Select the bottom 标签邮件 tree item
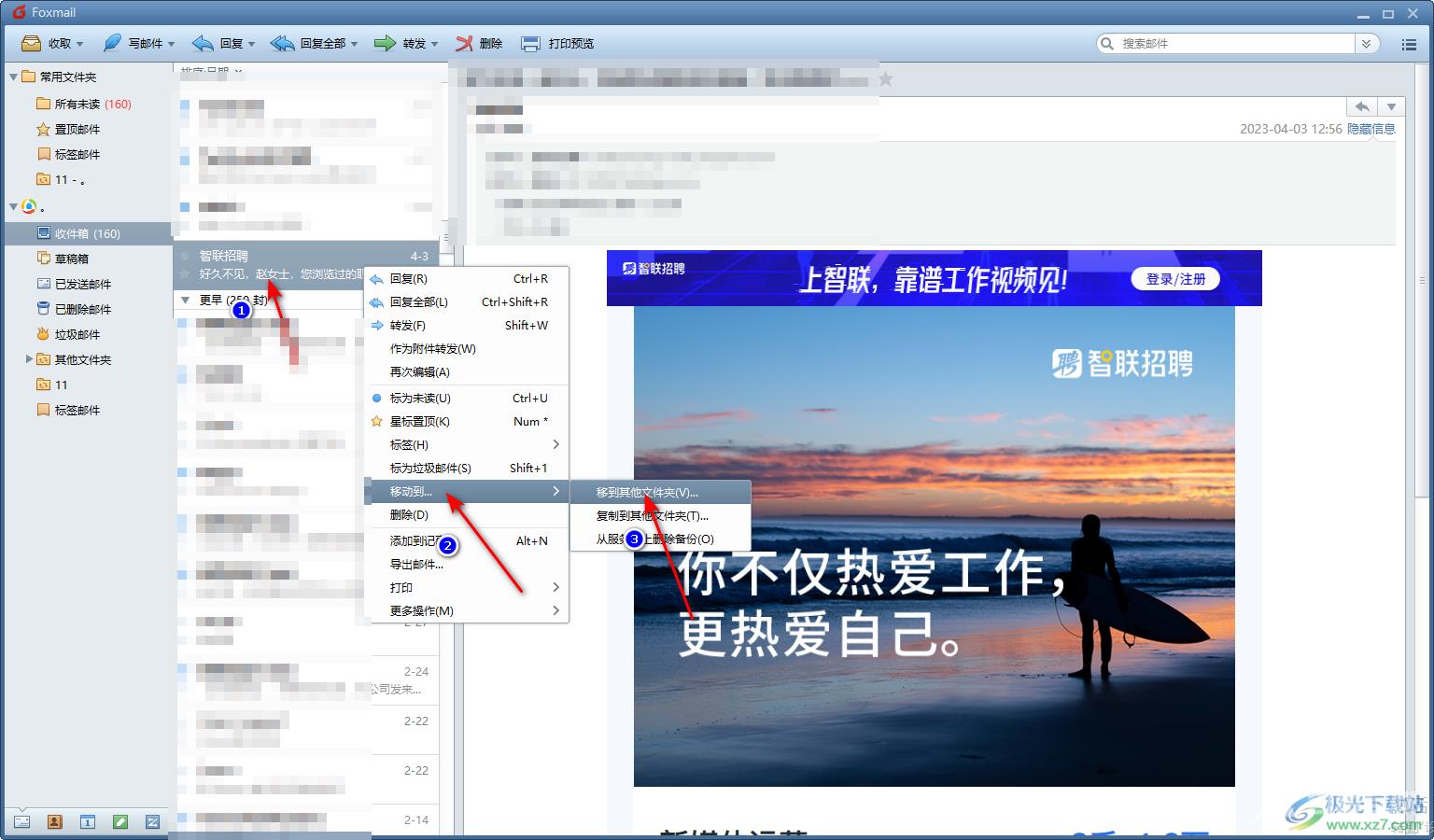 [67, 410]
